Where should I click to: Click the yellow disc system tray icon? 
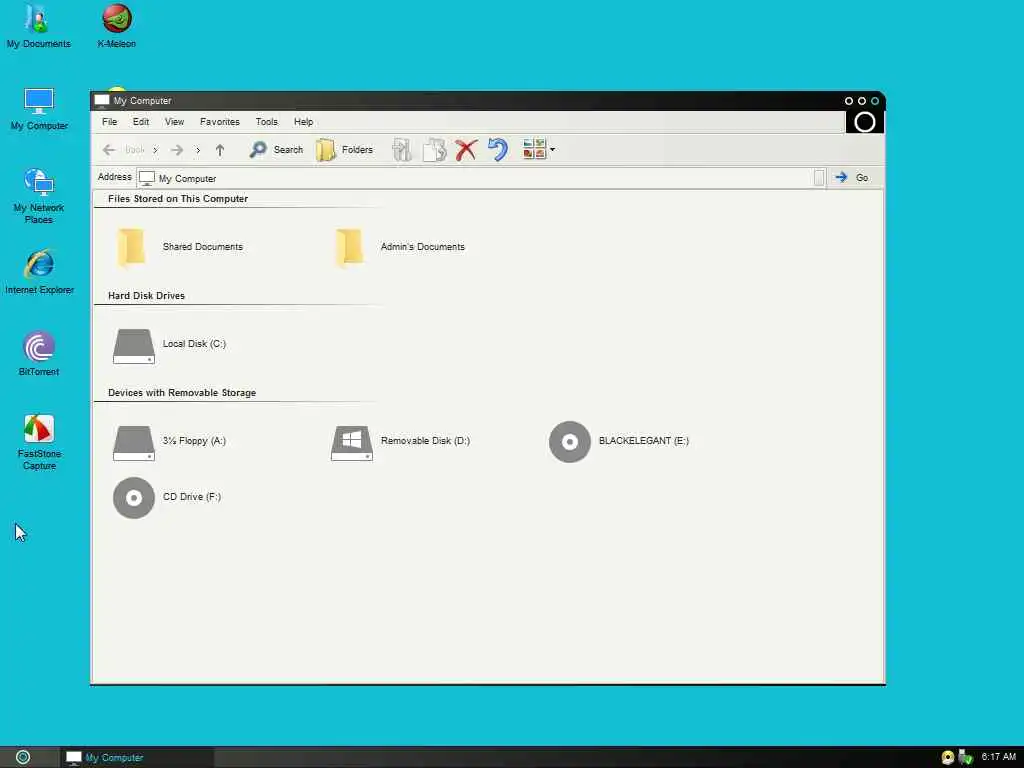948,758
